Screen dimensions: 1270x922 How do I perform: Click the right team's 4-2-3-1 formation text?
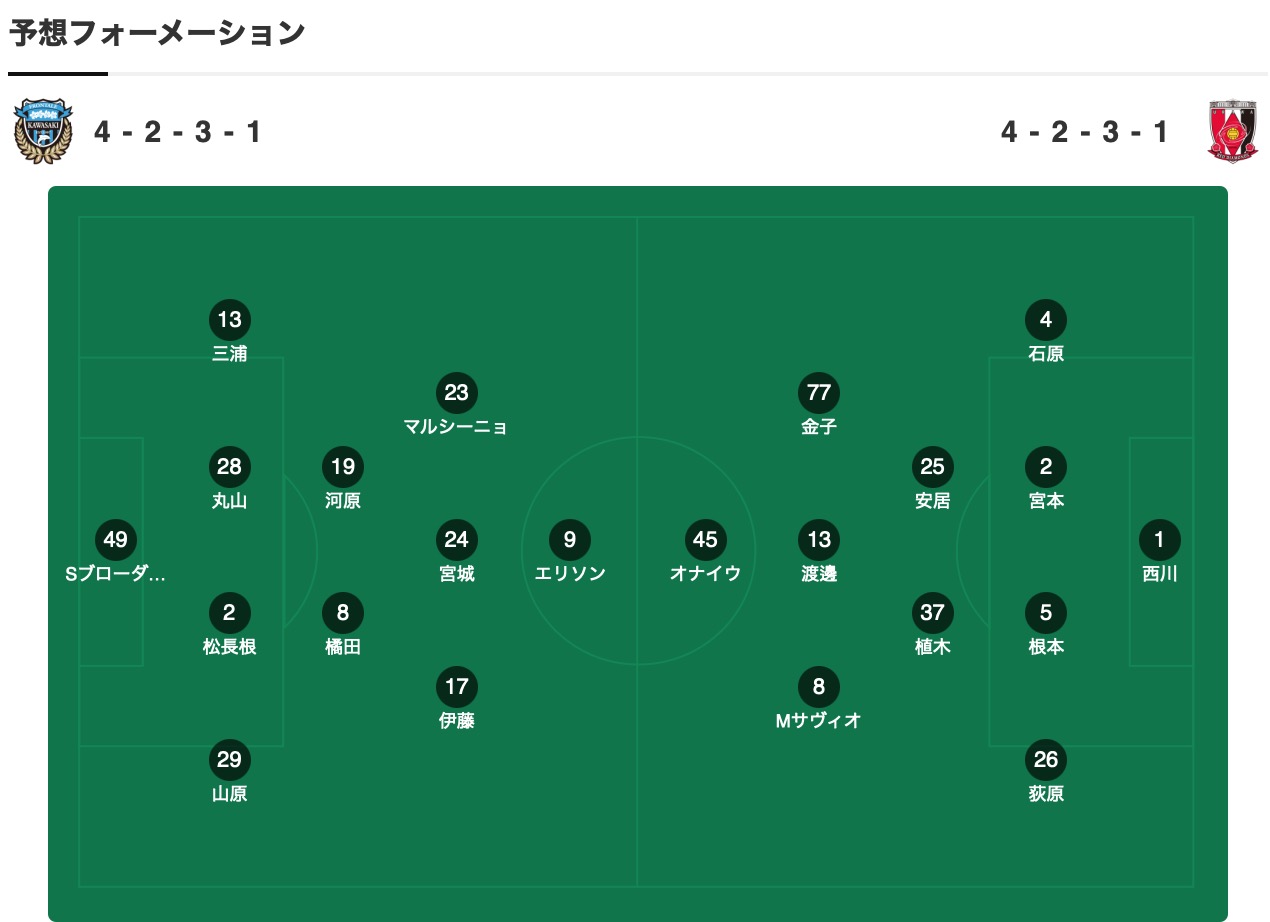pyautogui.click(x=1084, y=132)
